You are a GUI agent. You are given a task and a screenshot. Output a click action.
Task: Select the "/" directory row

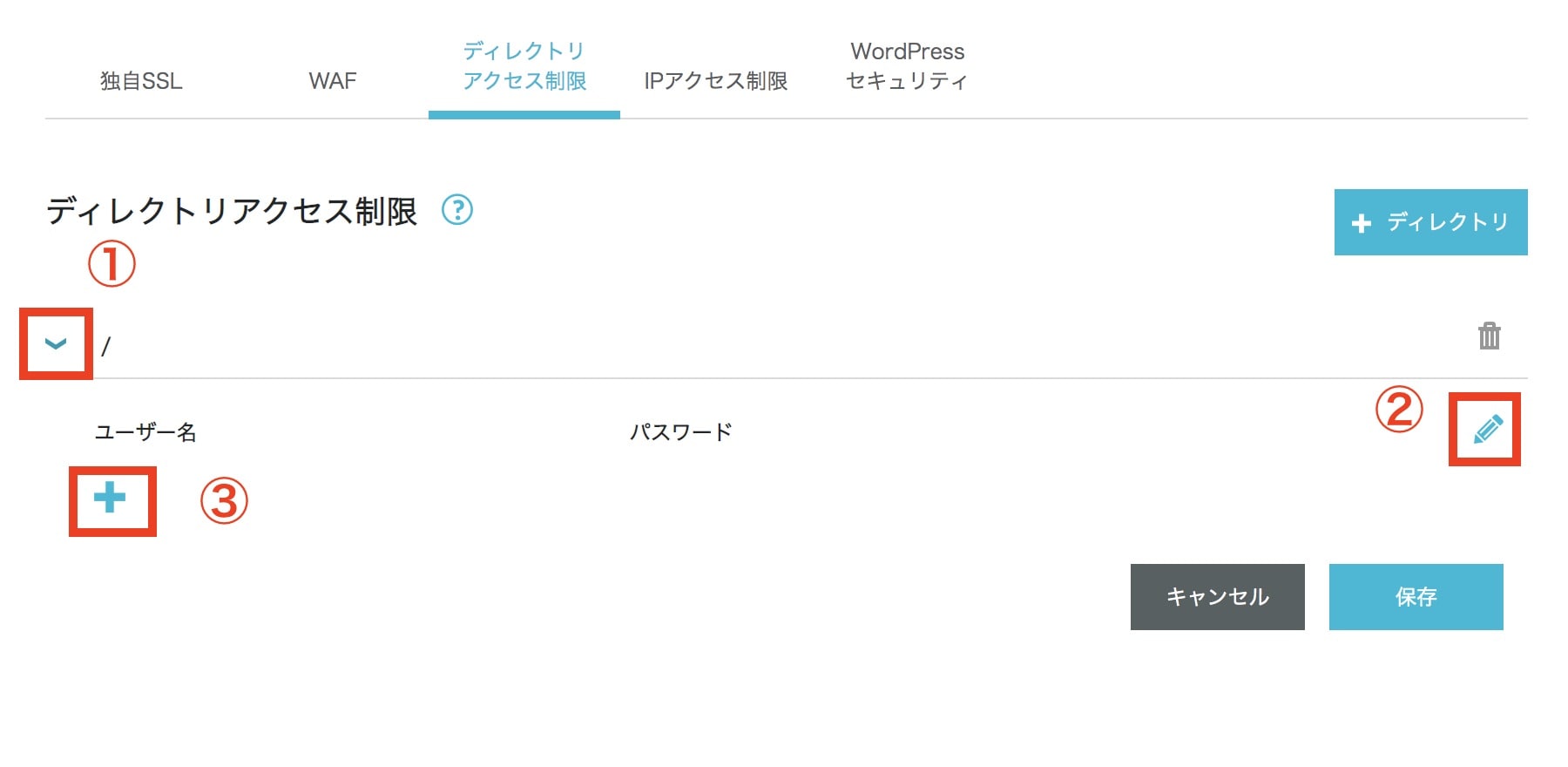coord(787,344)
